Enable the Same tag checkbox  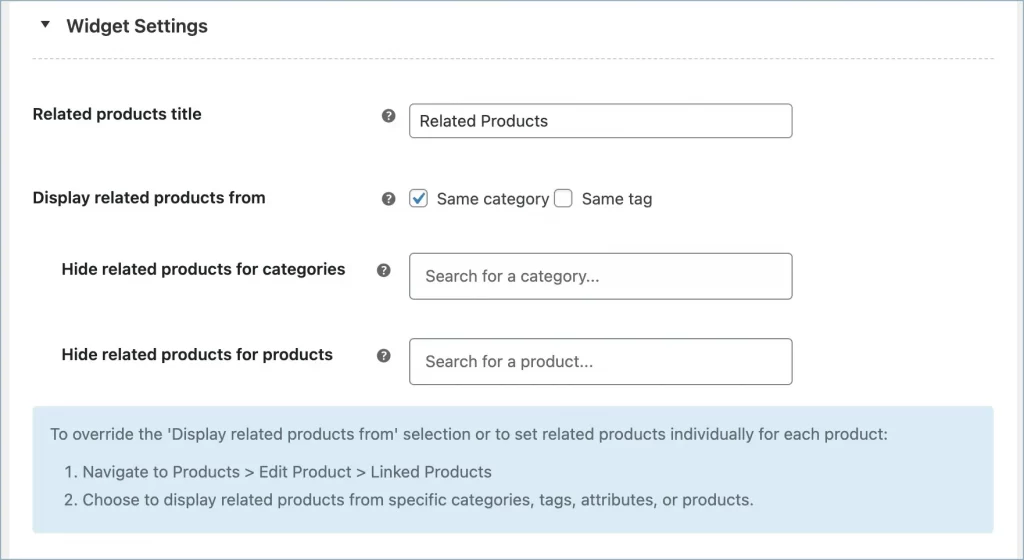pyautogui.click(x=564, y=199)
